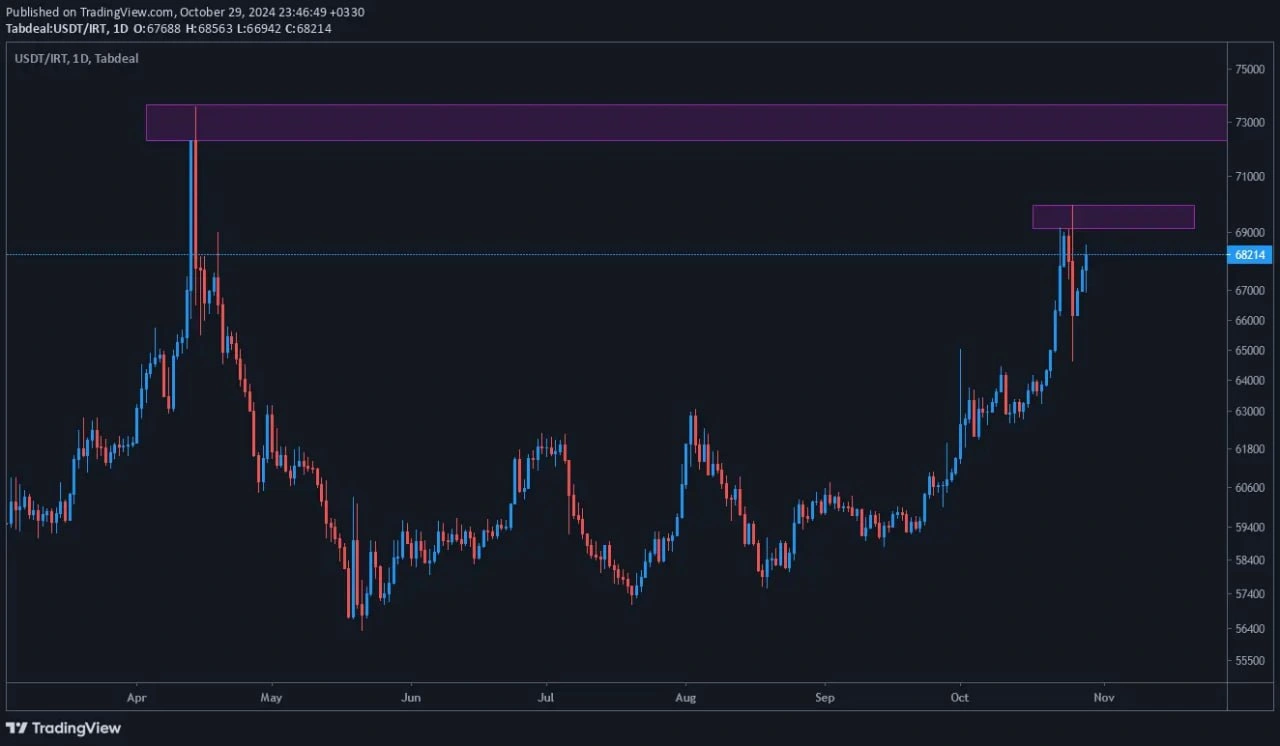Click the 64000 price axis label
1280x746 pixels.
coord(1251,380)
